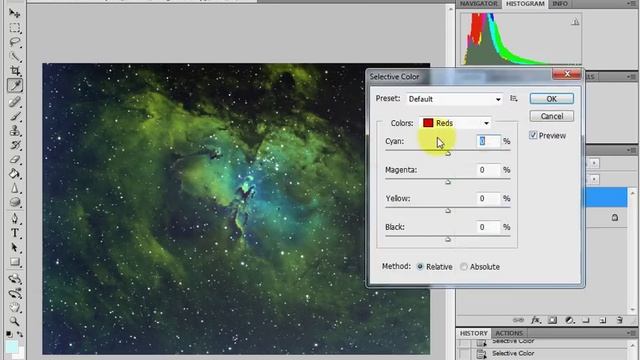Open the Layers panel flyout menu

click(x=631, y=150)
